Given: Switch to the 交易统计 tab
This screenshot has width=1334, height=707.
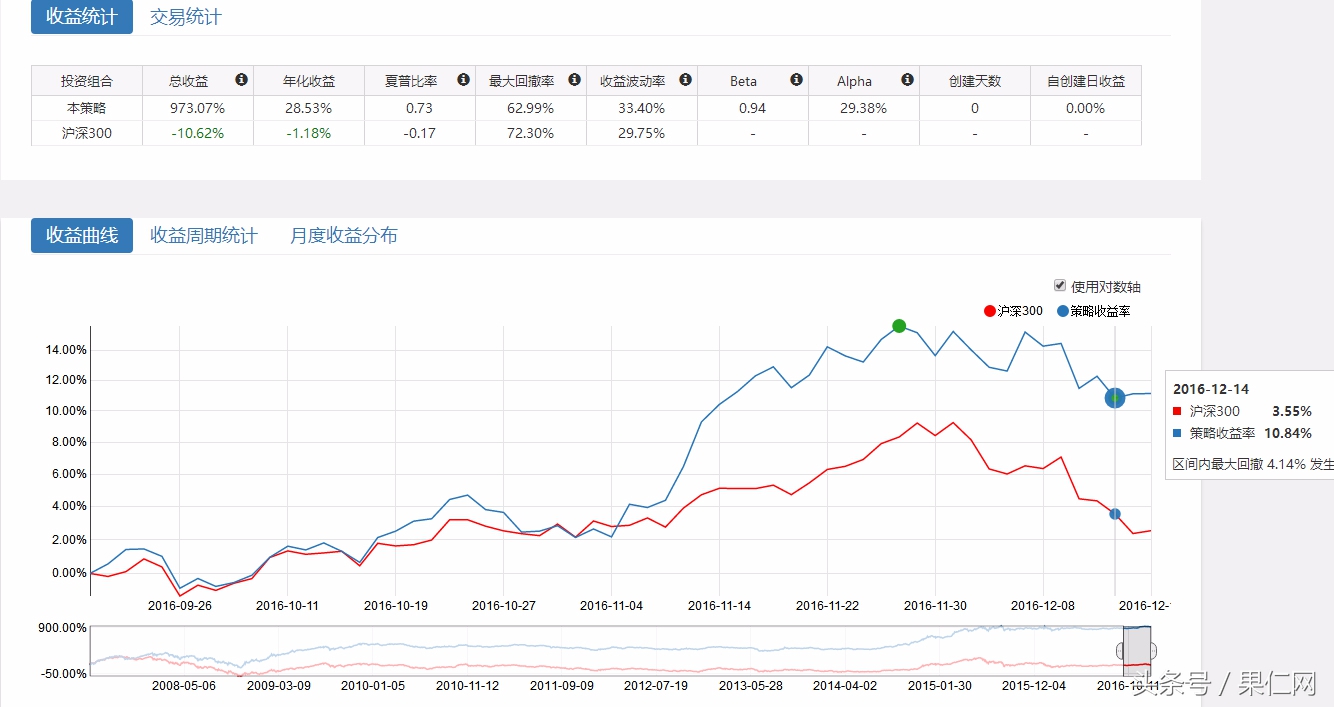Looking at the screenshot, I should click(186, 17).
